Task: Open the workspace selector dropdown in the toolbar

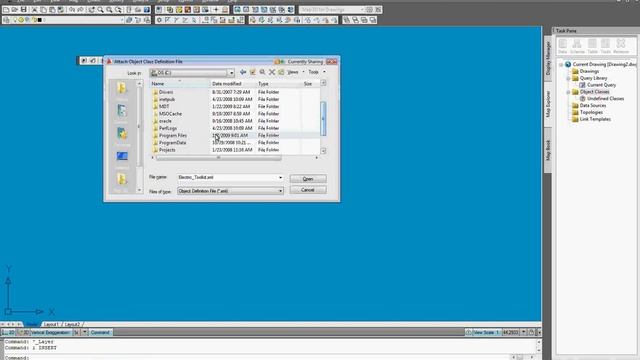Action: (x=362, y=9)
